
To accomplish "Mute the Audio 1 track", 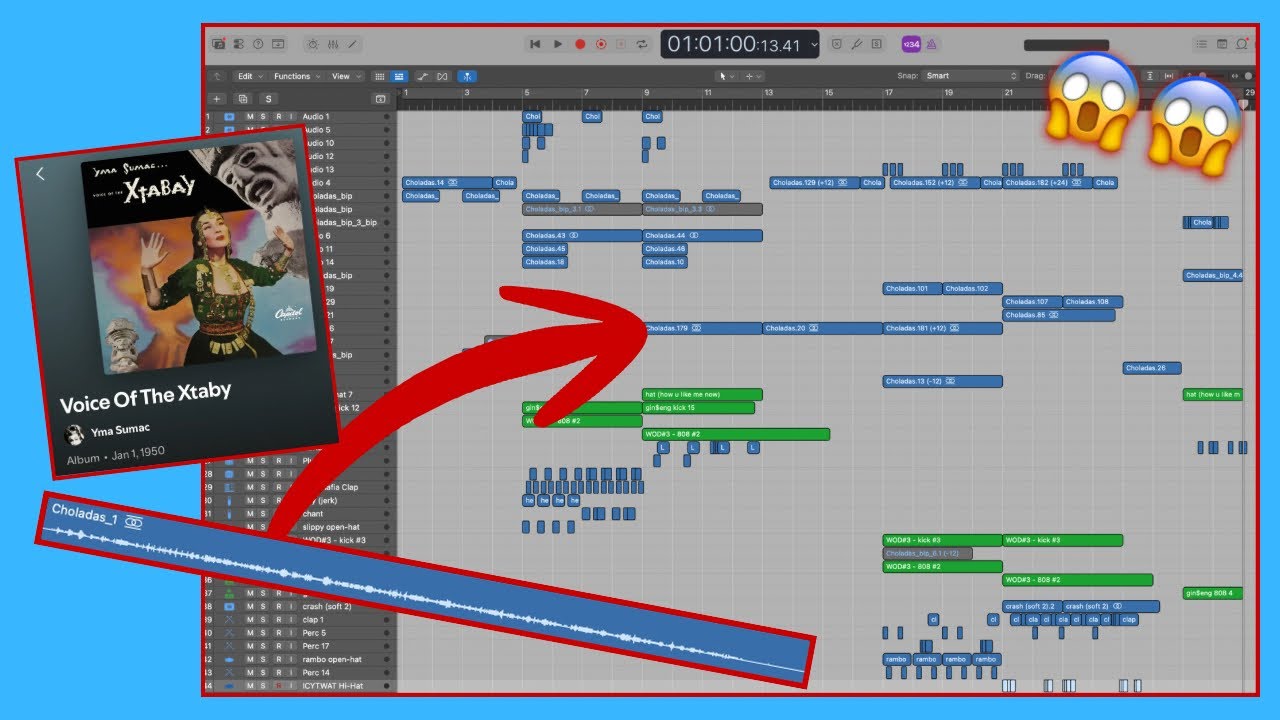I will pos(250,117).
